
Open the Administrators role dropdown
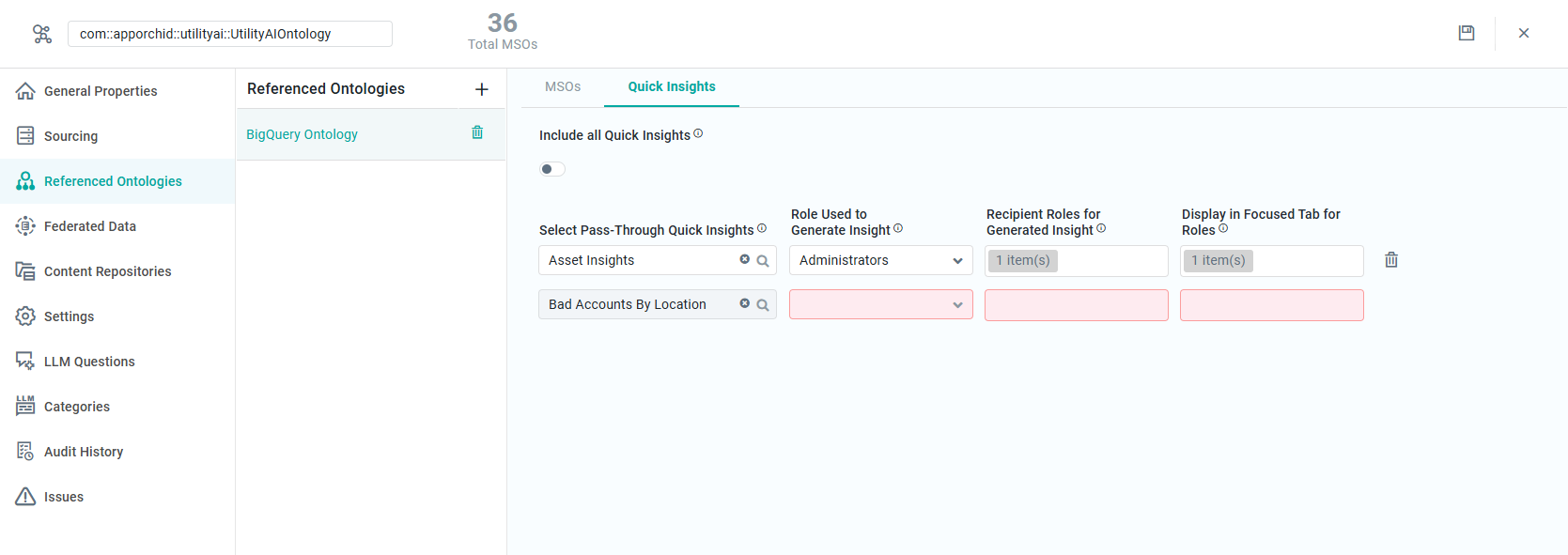880,260
